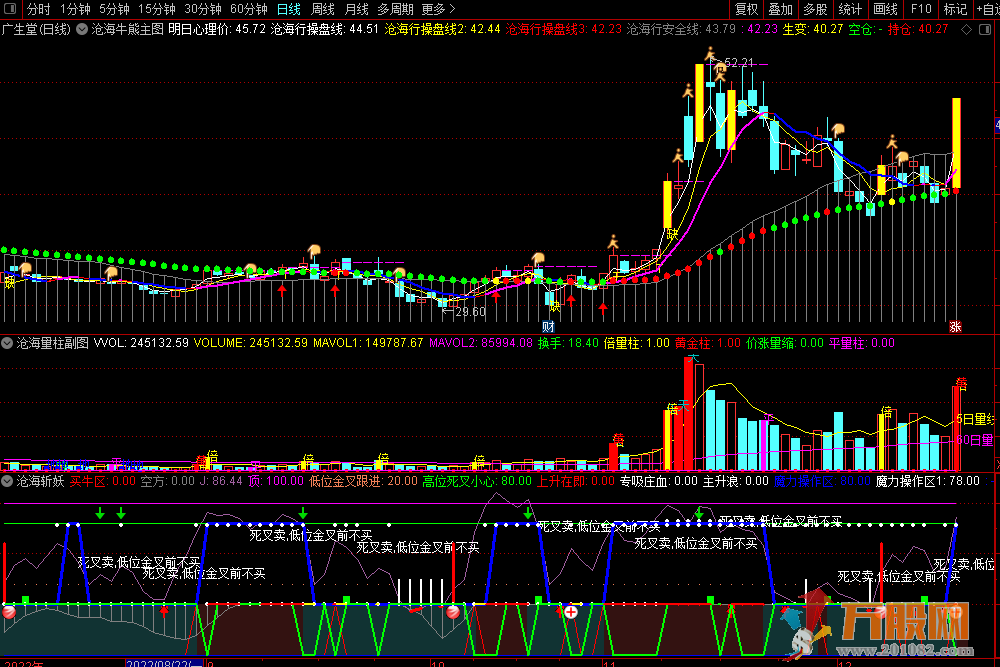Click the 叠加 overlay button
This screenshot has height=667, width=1000.
pos(781,9)
